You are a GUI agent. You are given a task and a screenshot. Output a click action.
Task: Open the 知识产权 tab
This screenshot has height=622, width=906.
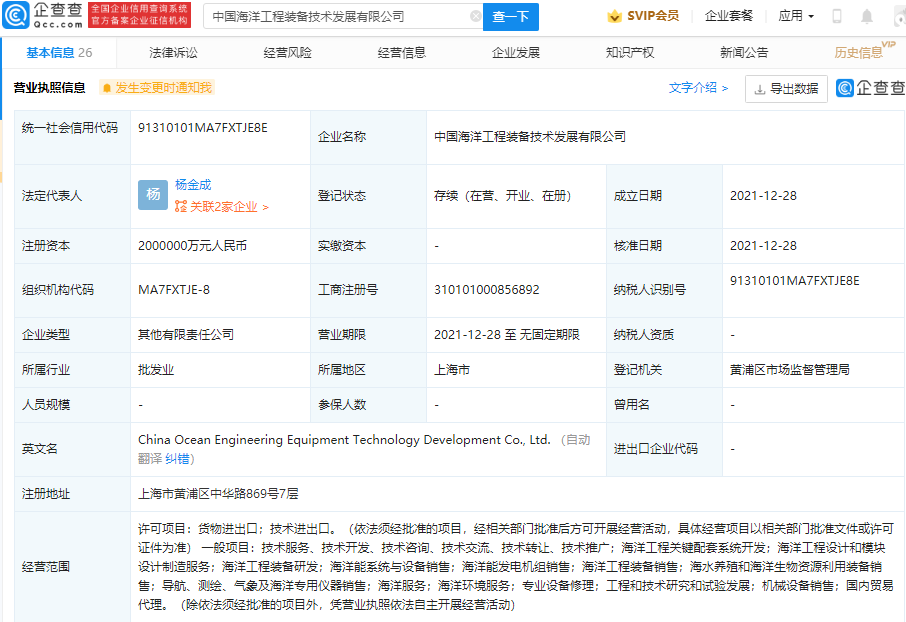(630, 53)
